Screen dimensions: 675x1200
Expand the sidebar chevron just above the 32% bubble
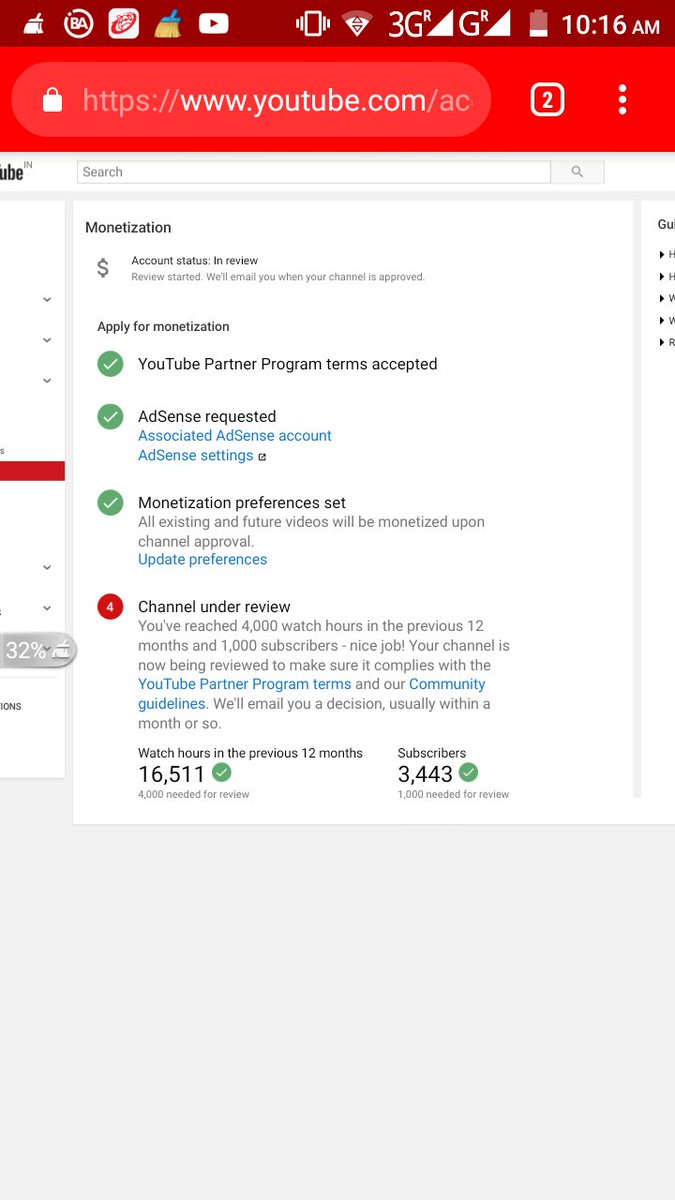47,608
